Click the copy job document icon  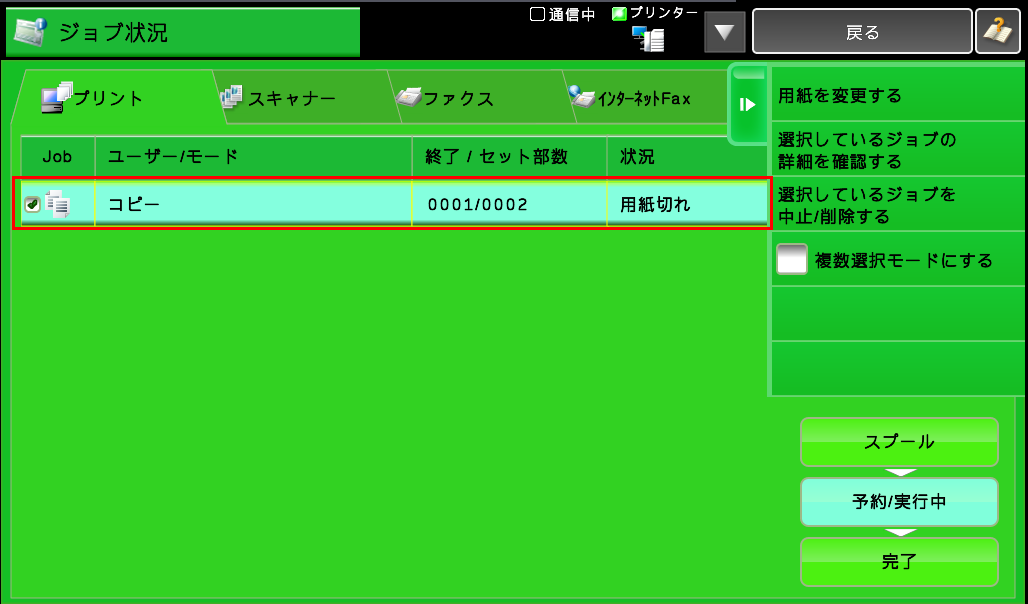pyautogui.click(x=59, y=205)
